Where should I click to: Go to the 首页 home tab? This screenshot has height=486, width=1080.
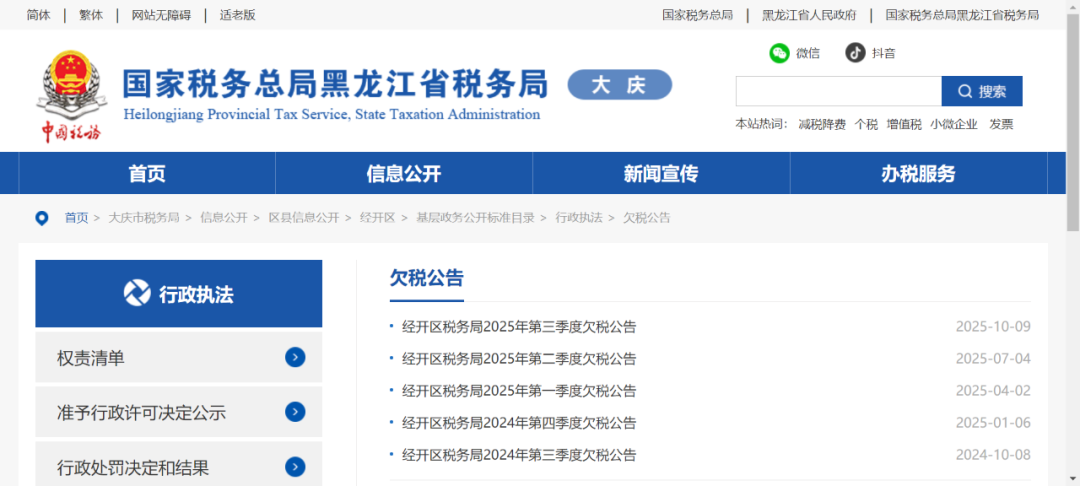147,173
